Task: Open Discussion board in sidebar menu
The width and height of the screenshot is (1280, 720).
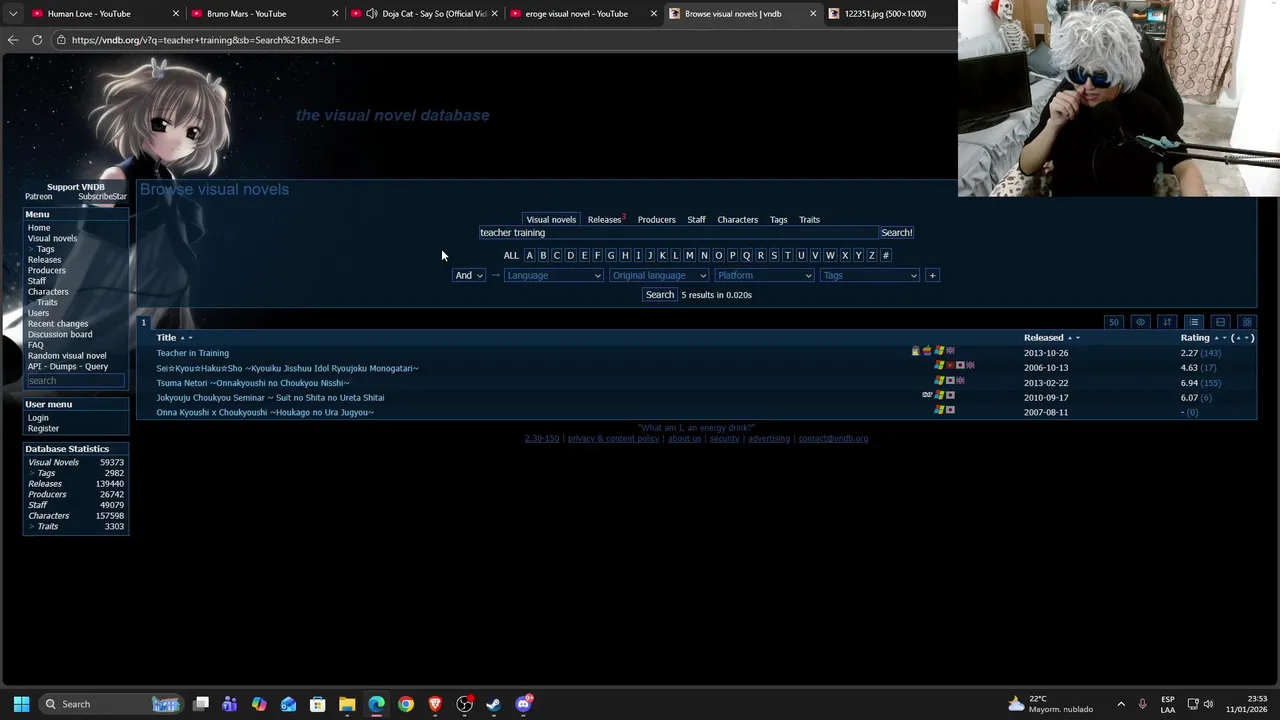Action: pyautogui.click(x=60, y=335)
